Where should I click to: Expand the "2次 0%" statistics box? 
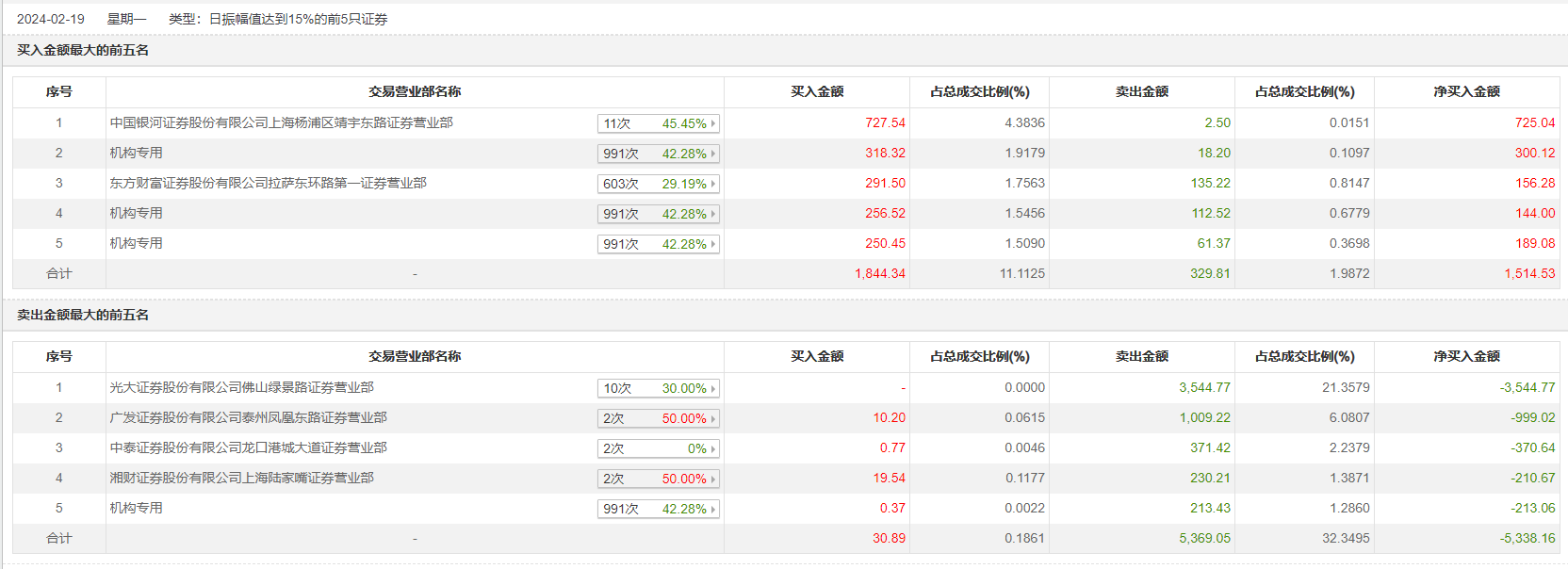(x=658, y=448)
